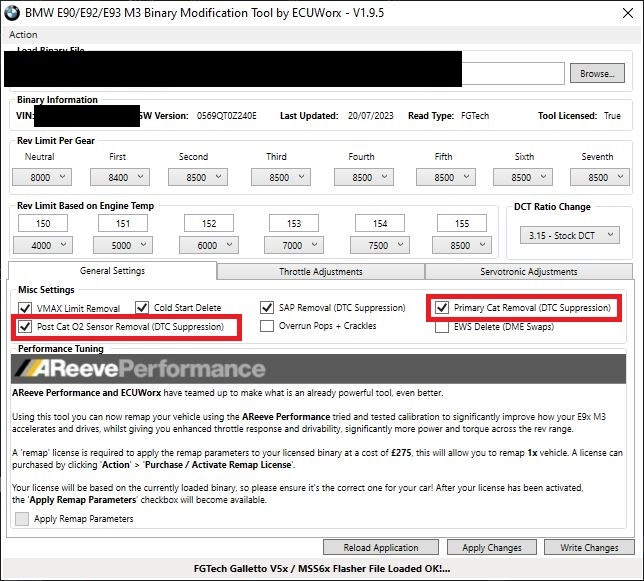Enable EWS Delete (DME Swaps) checkbox
Viewport: 644px width, 581px height.
pyautogui.click(x=442, y=327)
